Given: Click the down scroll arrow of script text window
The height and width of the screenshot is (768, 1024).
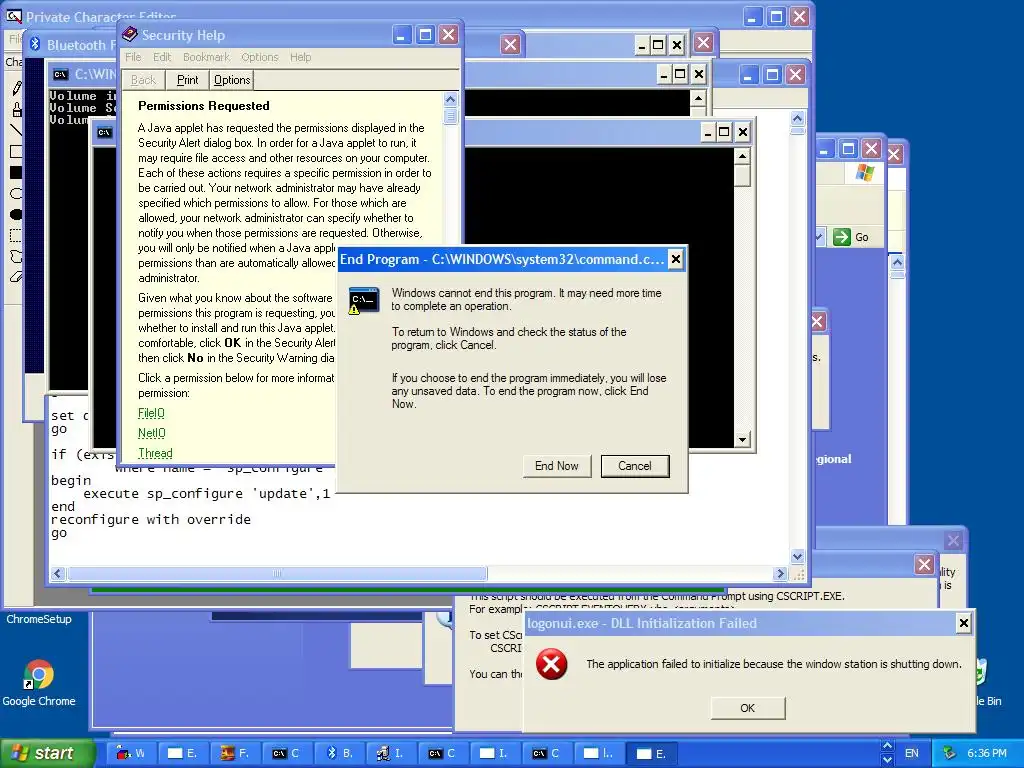Looking at the screenshot, I should pos(797,556).
